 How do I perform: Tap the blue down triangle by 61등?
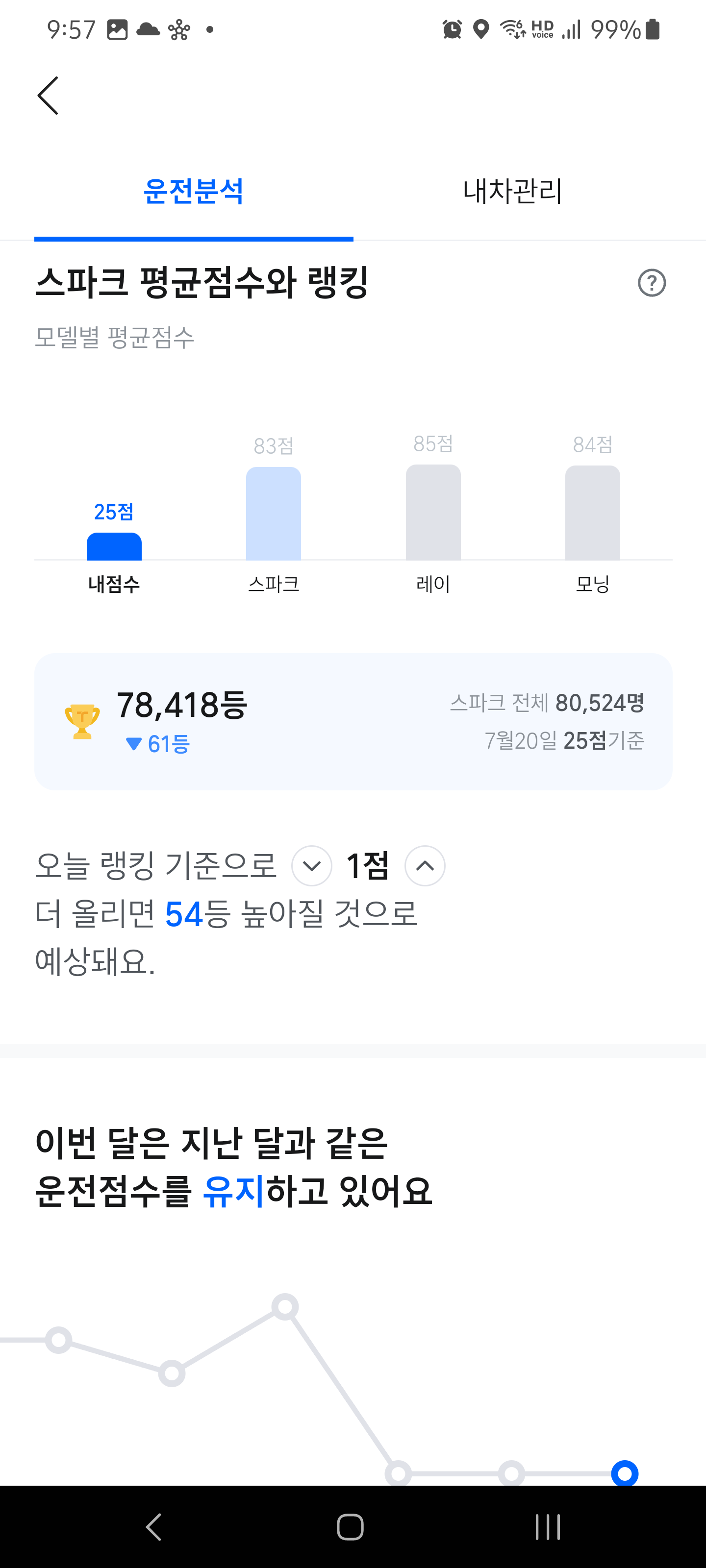click(133, 744)
